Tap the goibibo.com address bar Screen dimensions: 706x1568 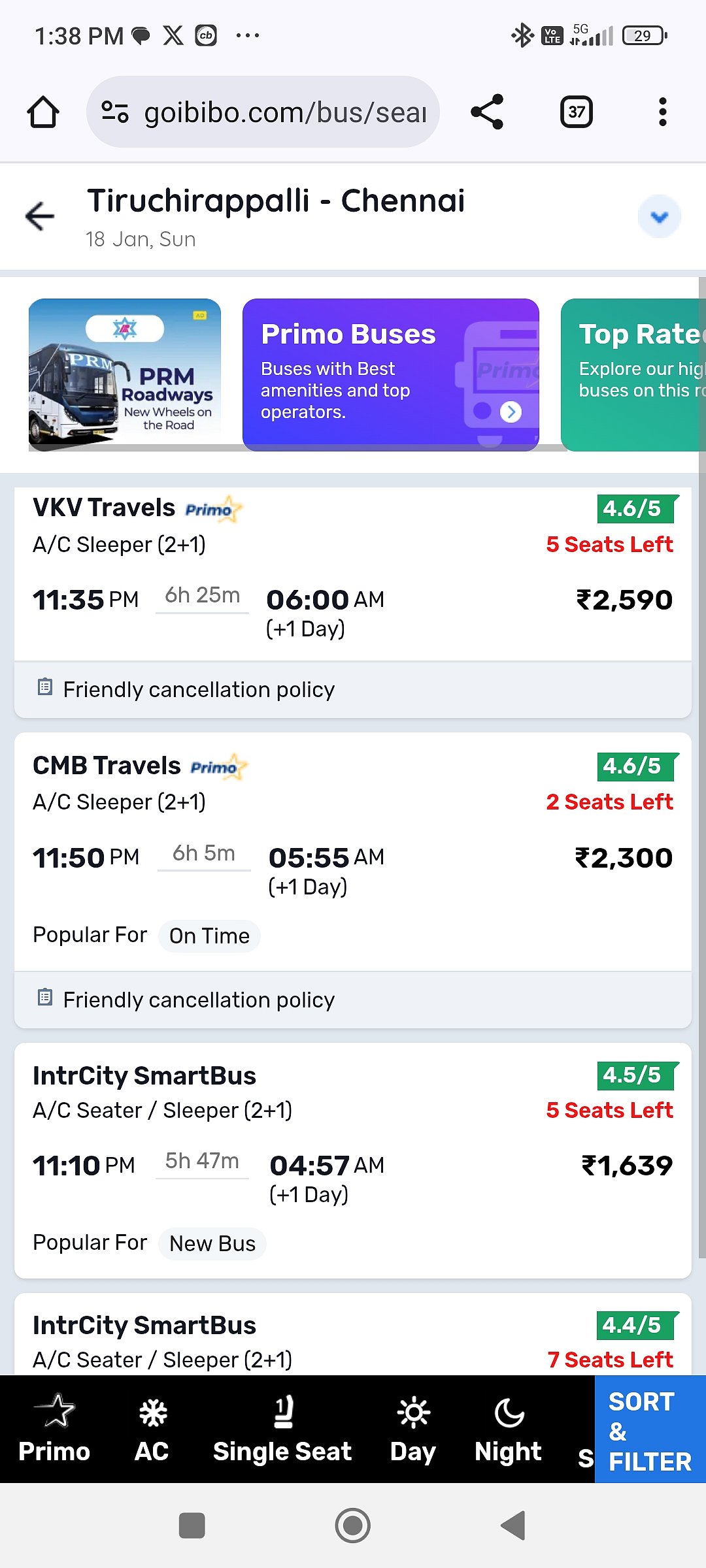click(x=284, y=112)
